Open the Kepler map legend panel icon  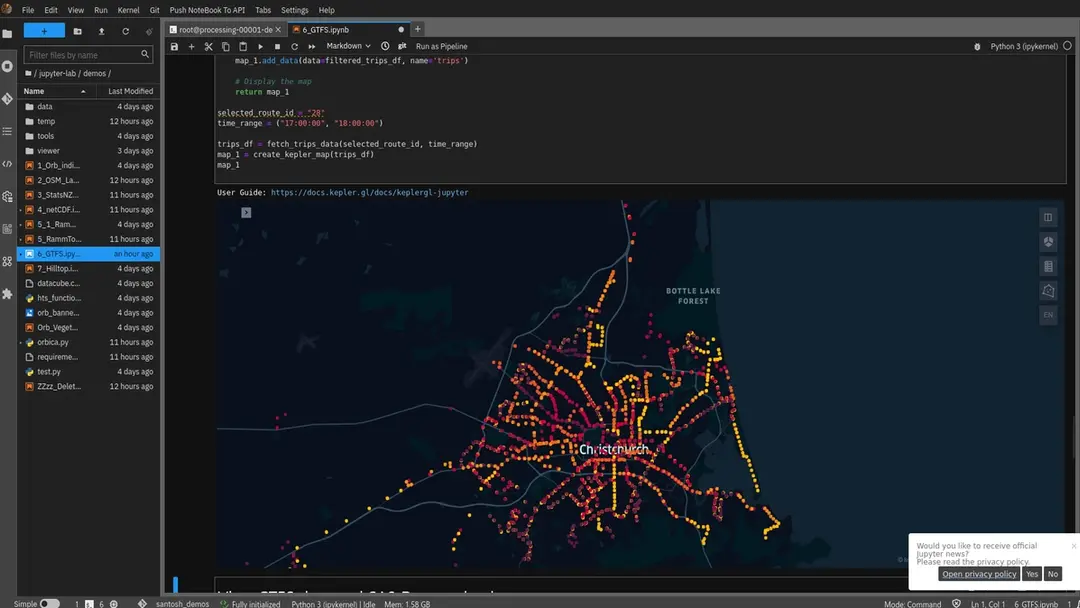click(x=1048, y=266)
